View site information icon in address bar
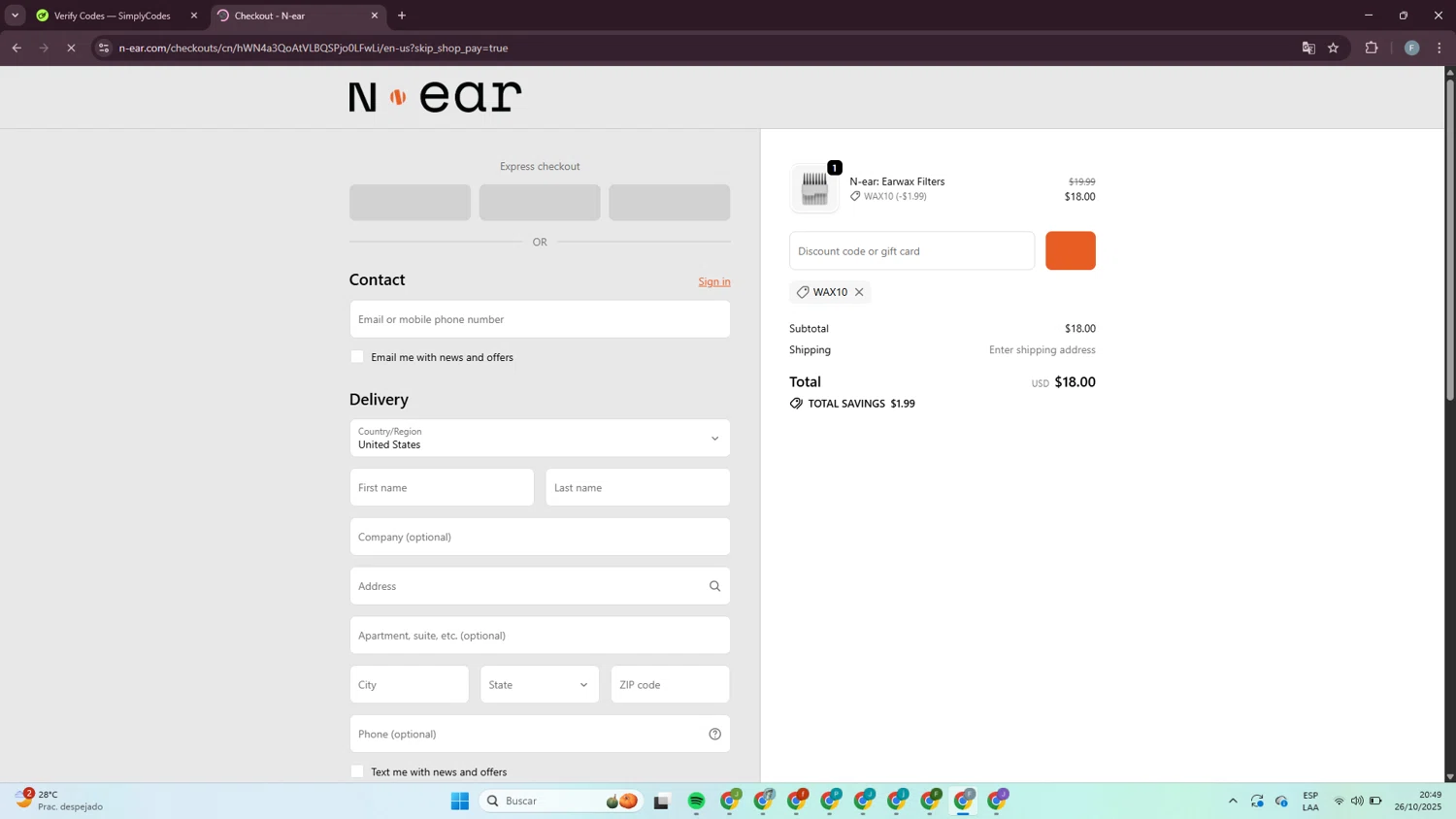 pos(104,48)
